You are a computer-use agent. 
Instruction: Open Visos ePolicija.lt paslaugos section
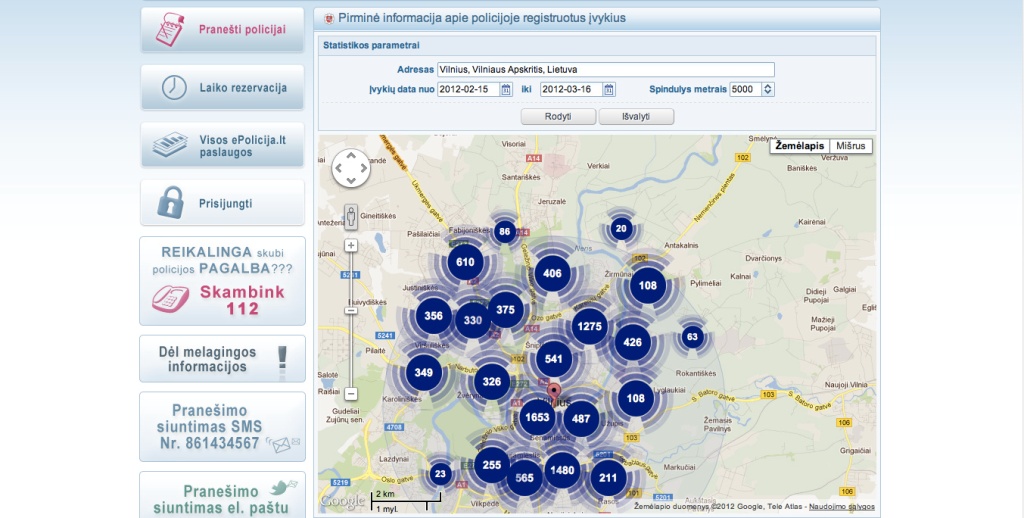[x=222, y=146]
